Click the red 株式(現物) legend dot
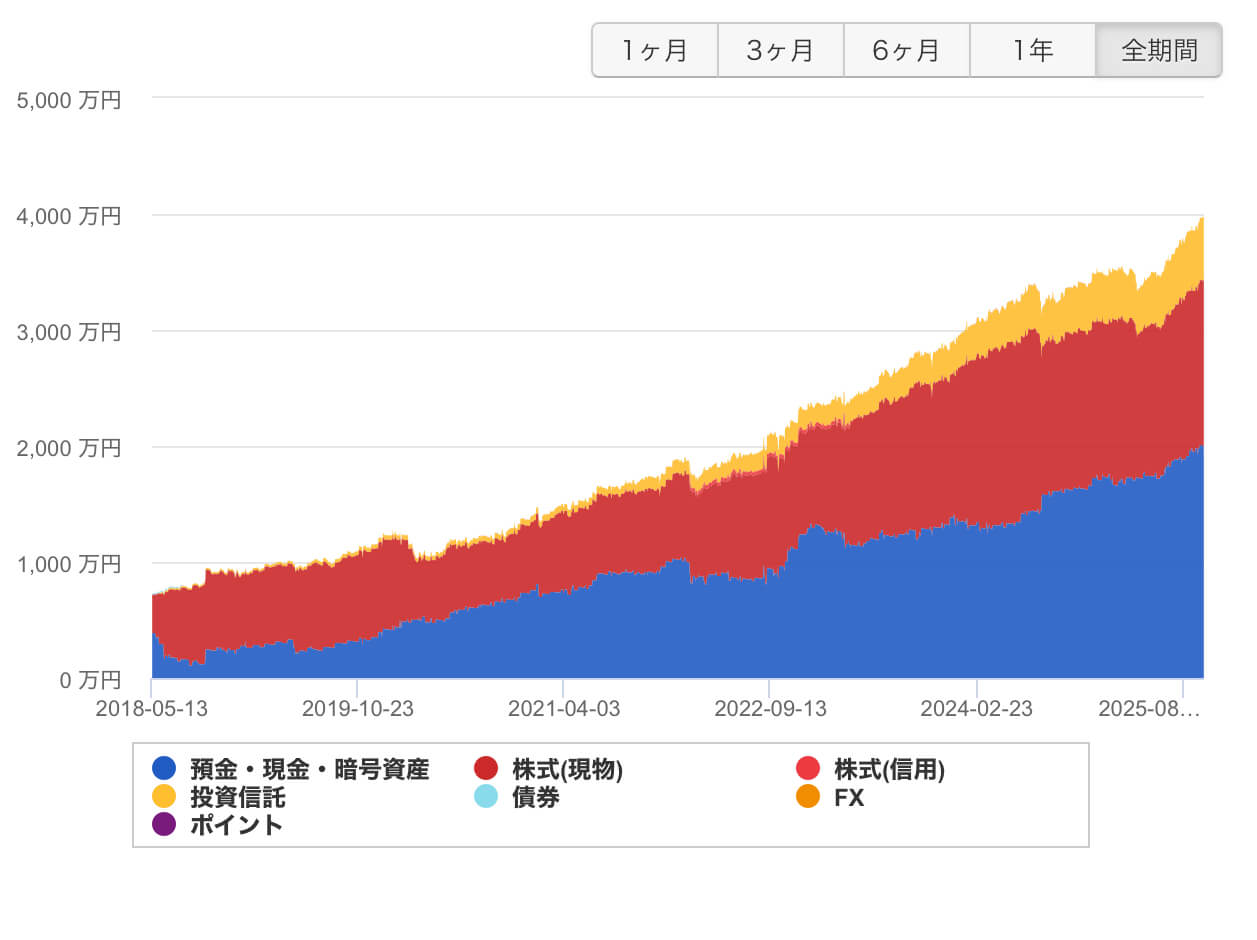Screen dimensions: 1257x940 point(486,769)
